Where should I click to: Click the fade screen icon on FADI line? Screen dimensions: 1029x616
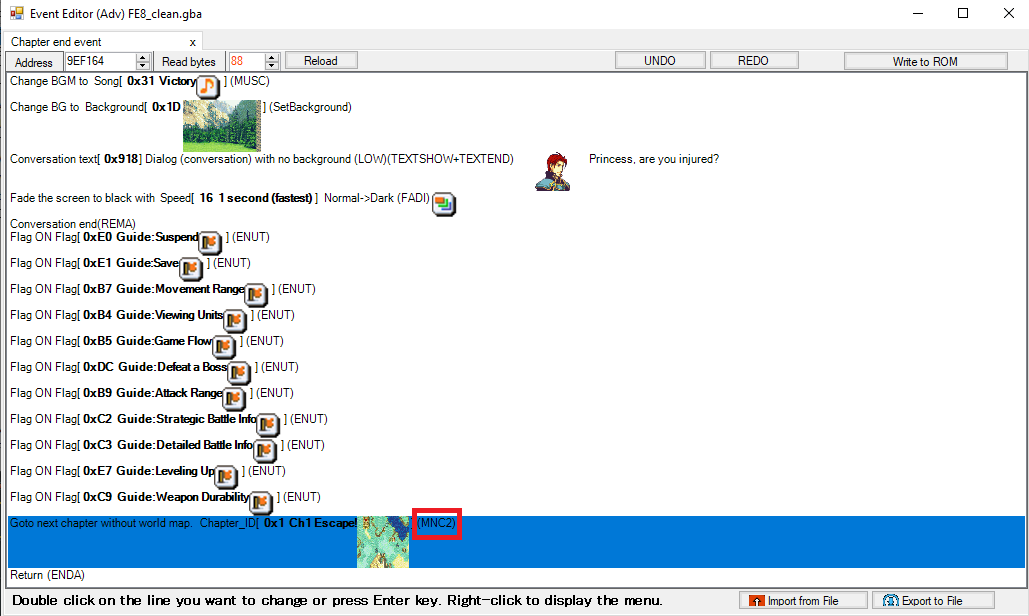(444, 203)
